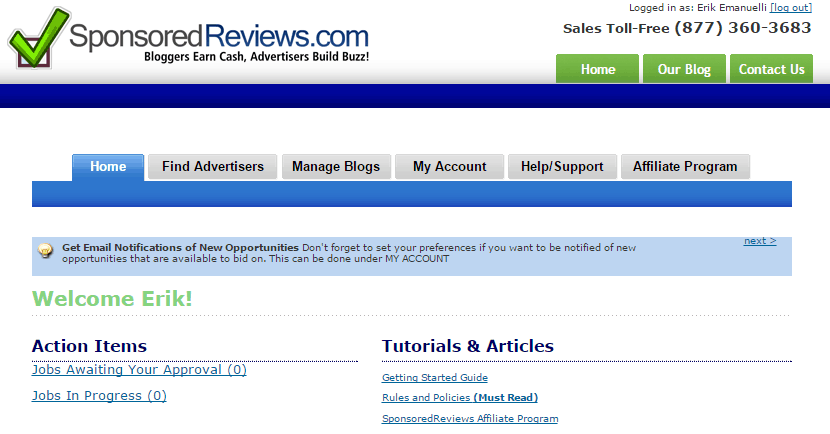Switch to the Find Advertisers tab
The image size is (830, 434).
(x=213, y=167)
